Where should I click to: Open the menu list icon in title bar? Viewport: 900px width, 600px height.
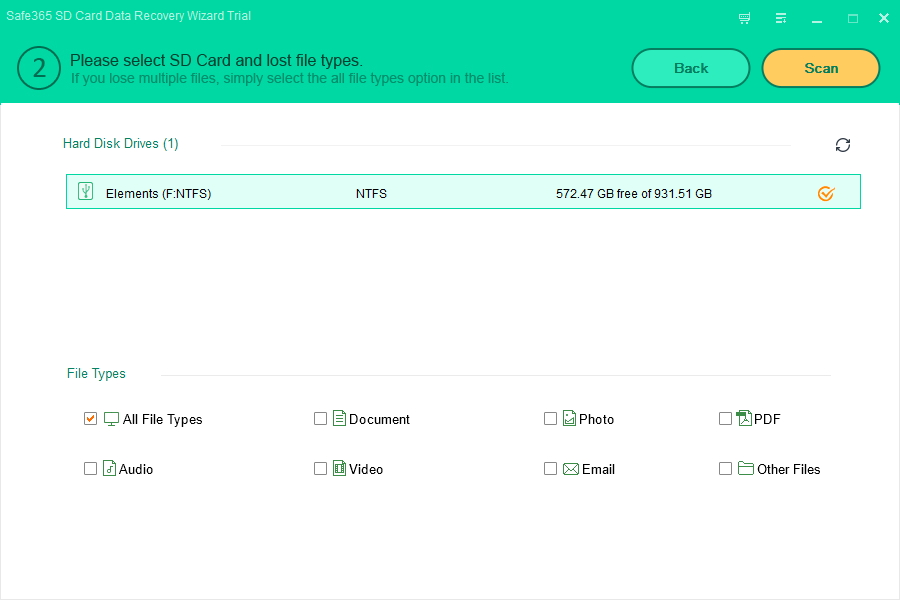point(781,18)
